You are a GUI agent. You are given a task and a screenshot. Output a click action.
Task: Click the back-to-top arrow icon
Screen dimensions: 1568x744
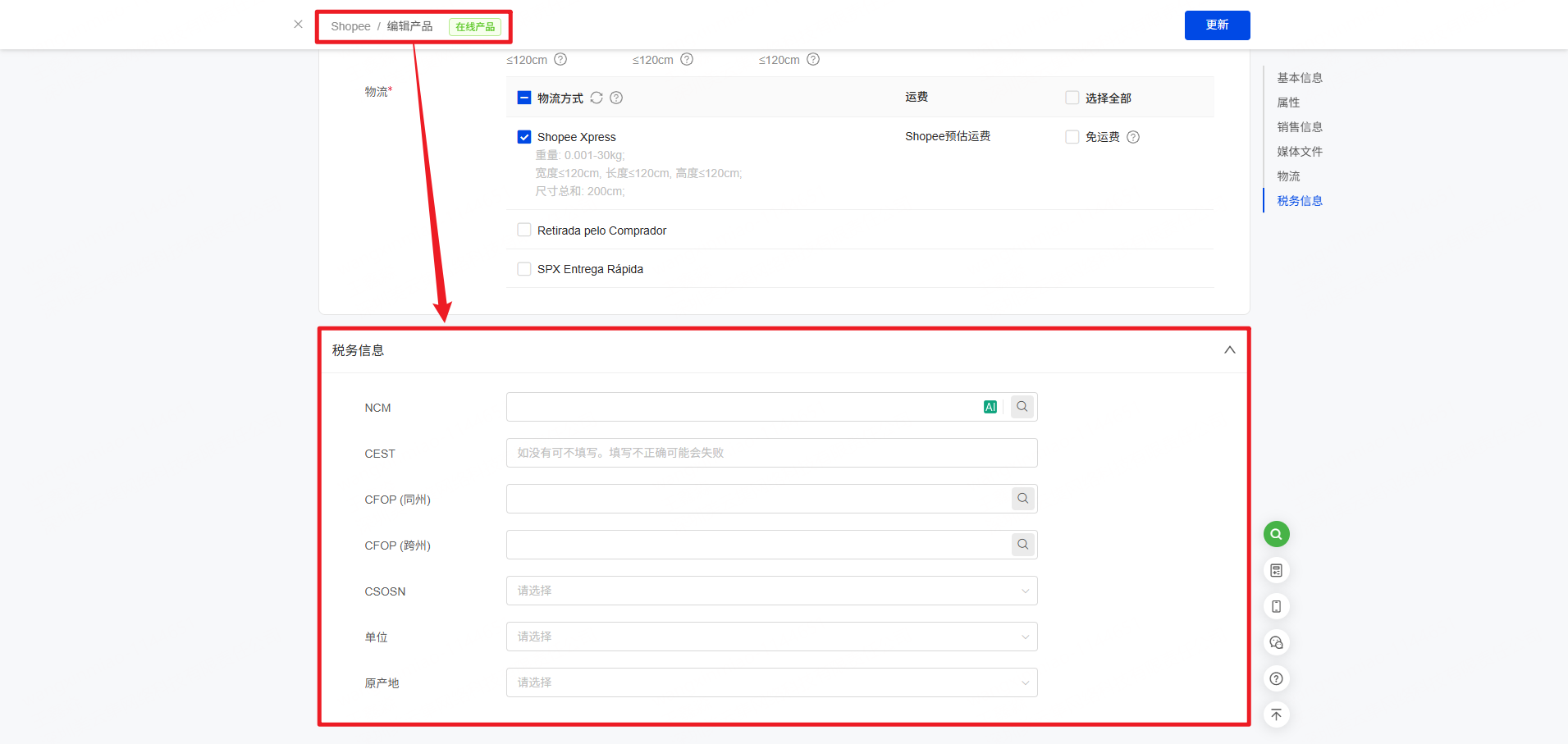click(x=1276, y=714)
